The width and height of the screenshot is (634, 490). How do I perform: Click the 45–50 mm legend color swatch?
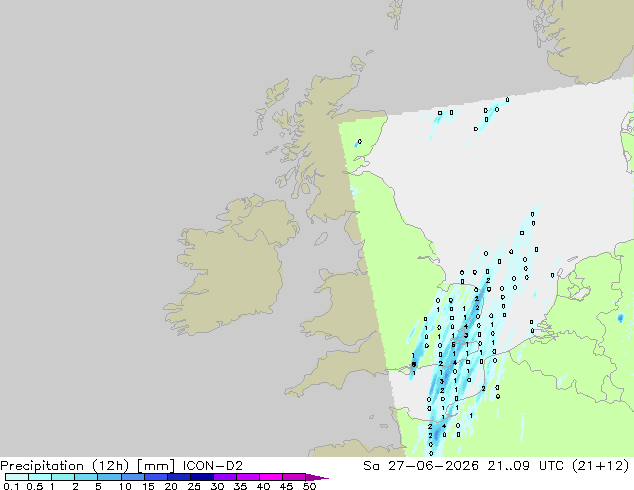(294, 477)
